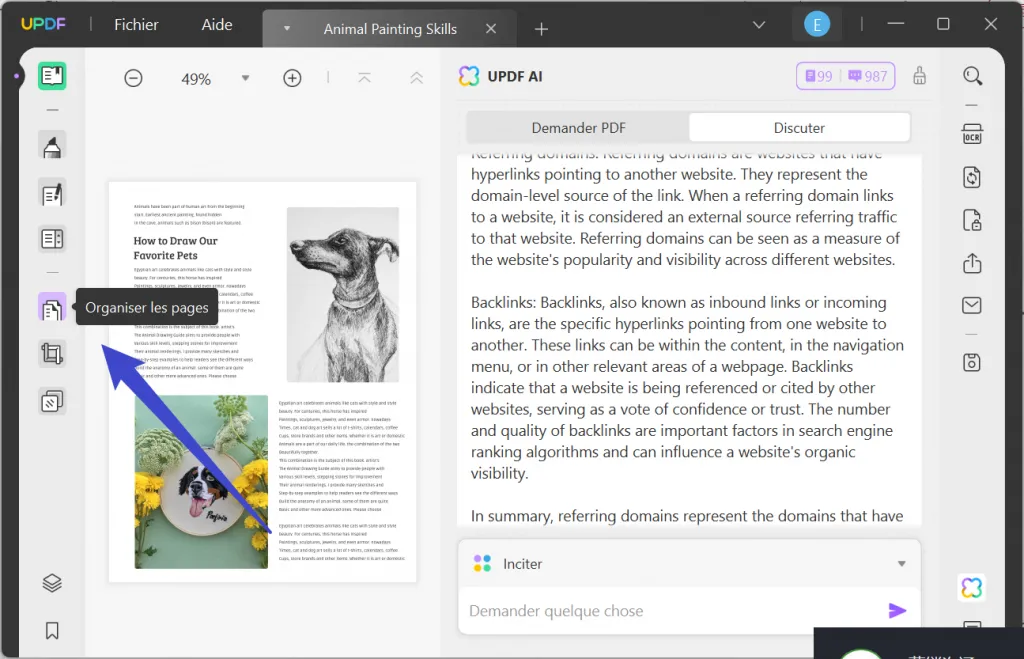The width and height of the screenshot is (1024, 659).
Task: Switch to the Discuter tab
Action: pos(799,127)
